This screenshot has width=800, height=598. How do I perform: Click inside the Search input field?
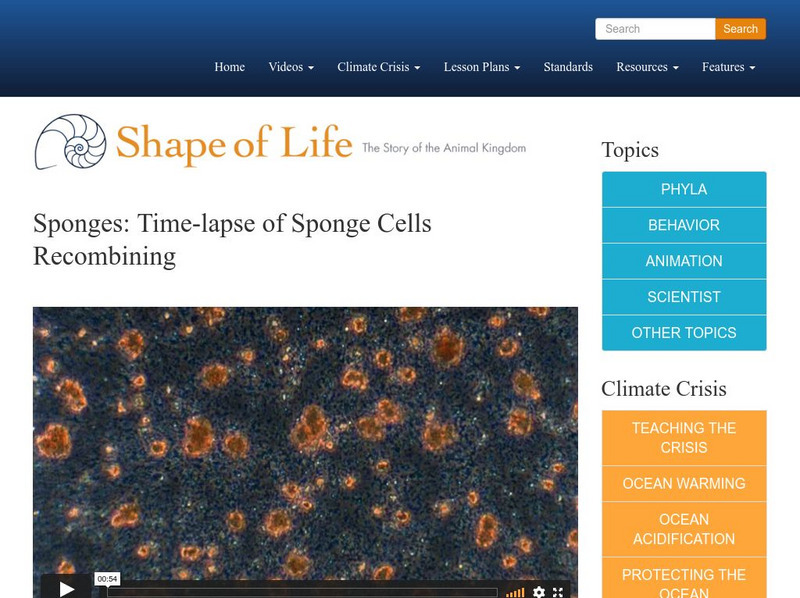(x=654, y=29)
